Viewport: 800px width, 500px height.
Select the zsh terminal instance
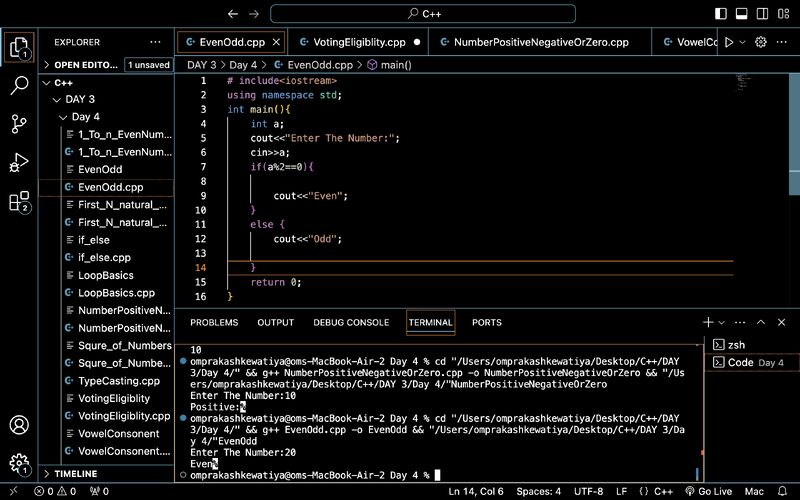[x=752, y=345]
